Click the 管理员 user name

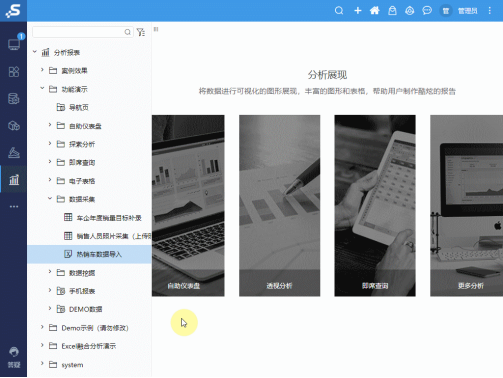[x=467, y=11]
